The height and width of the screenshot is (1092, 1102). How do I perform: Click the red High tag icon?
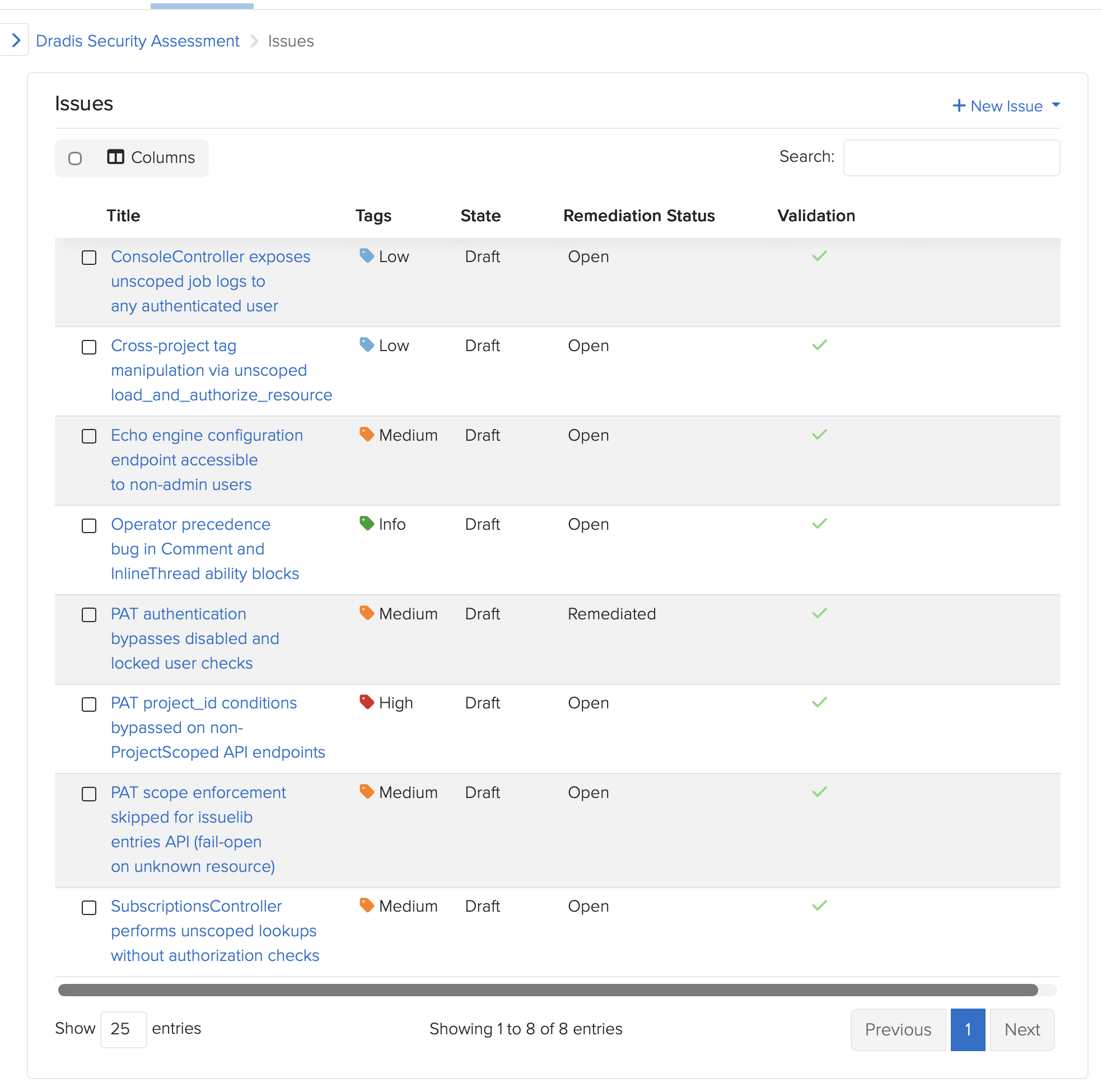[366, 702]
